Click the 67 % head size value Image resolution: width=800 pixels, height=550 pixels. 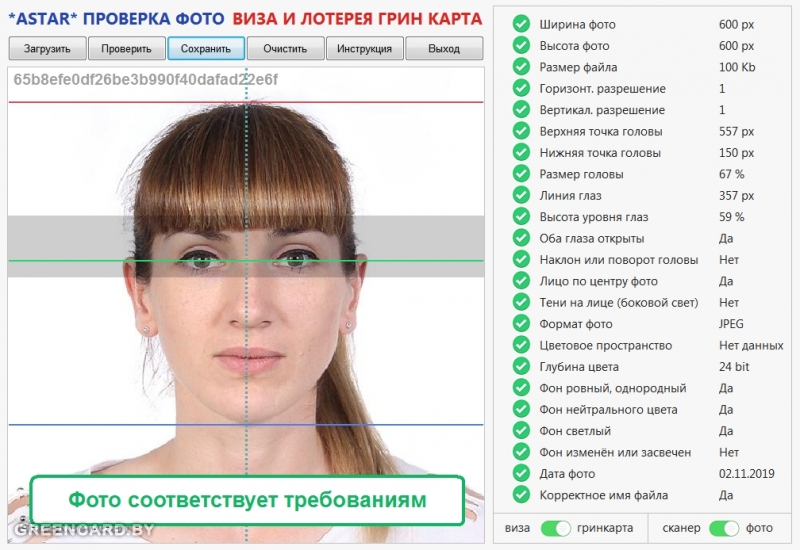(731, 174)
